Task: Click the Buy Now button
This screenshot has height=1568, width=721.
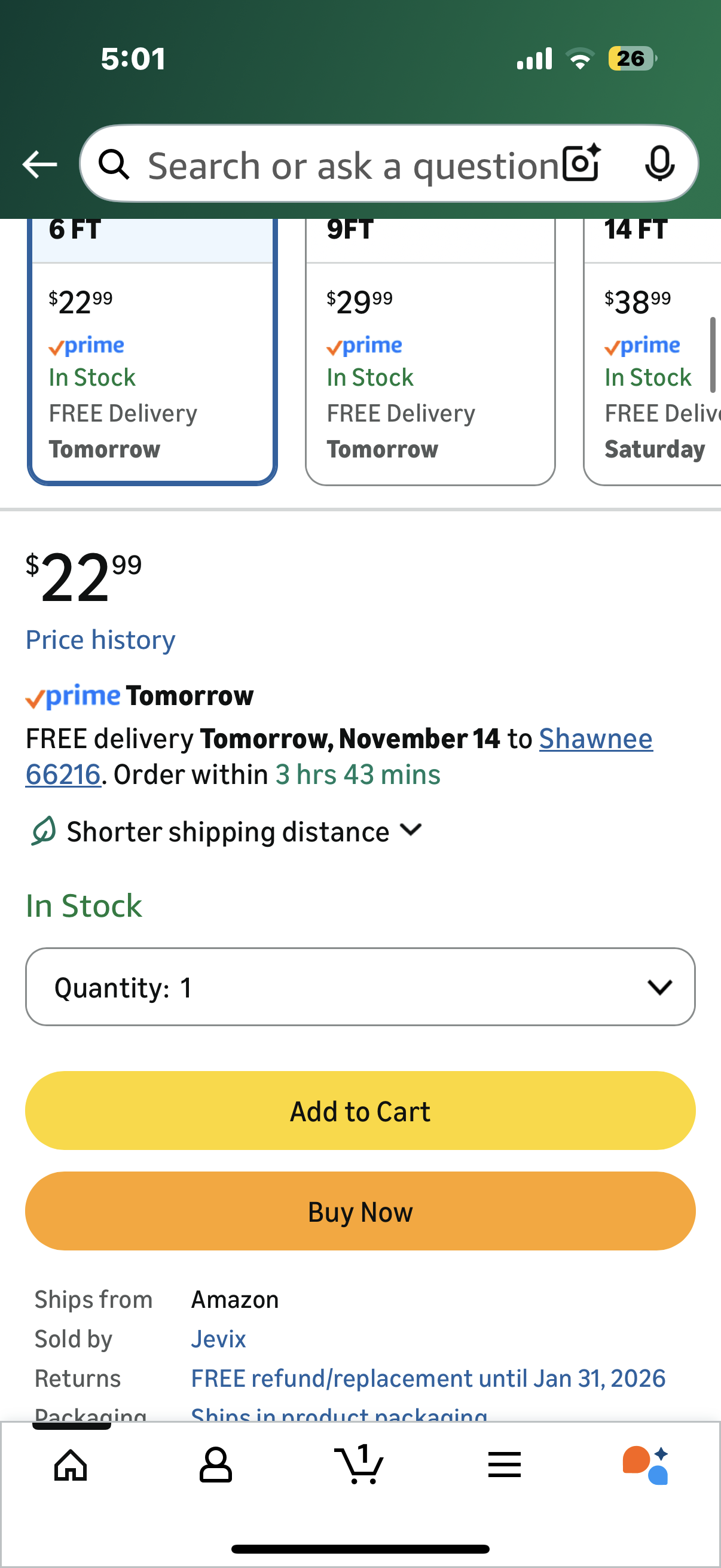Action: click(x=360, y=1212)
